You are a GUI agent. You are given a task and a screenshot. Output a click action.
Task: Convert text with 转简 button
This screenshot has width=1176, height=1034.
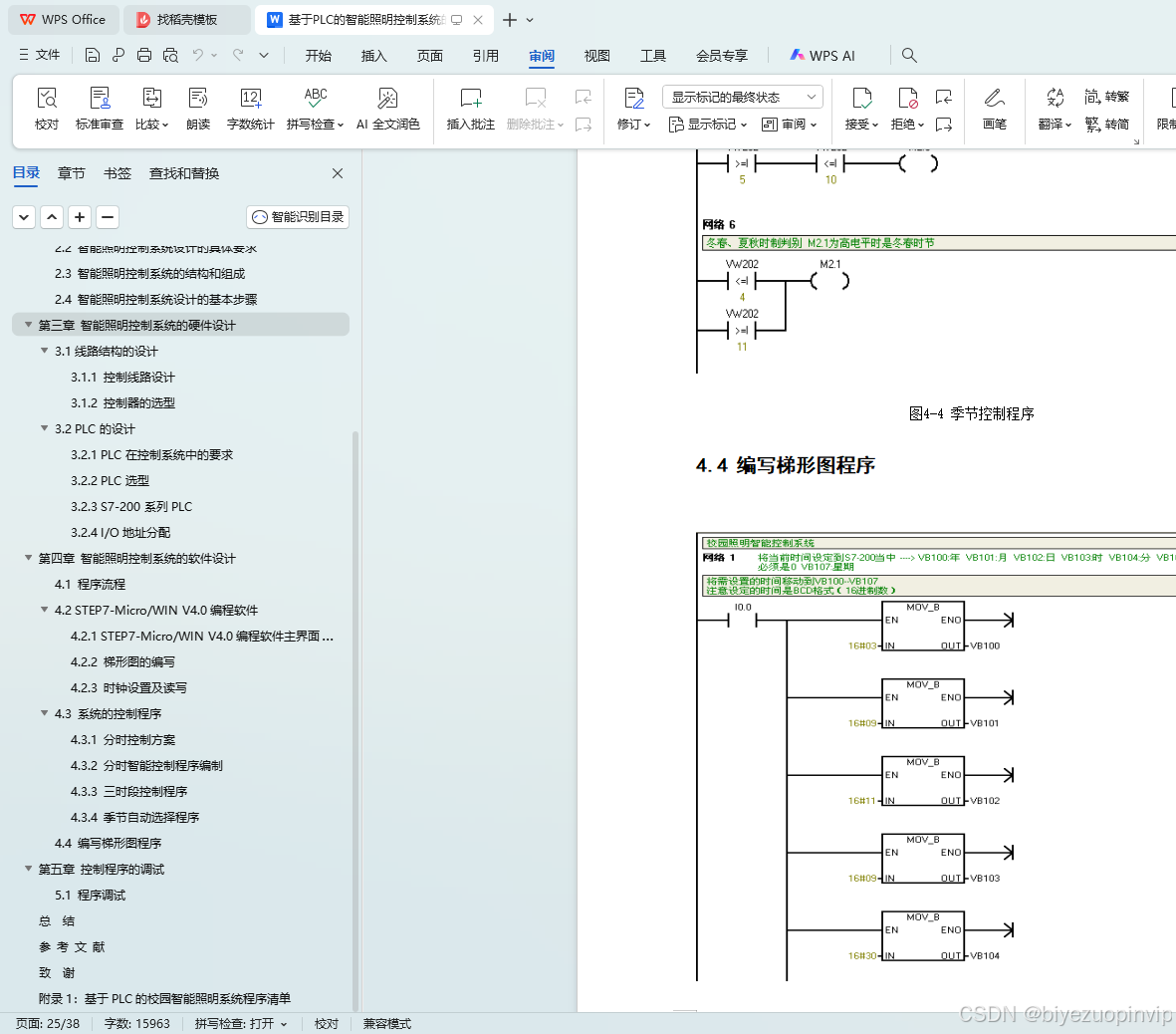point(1107,124)
